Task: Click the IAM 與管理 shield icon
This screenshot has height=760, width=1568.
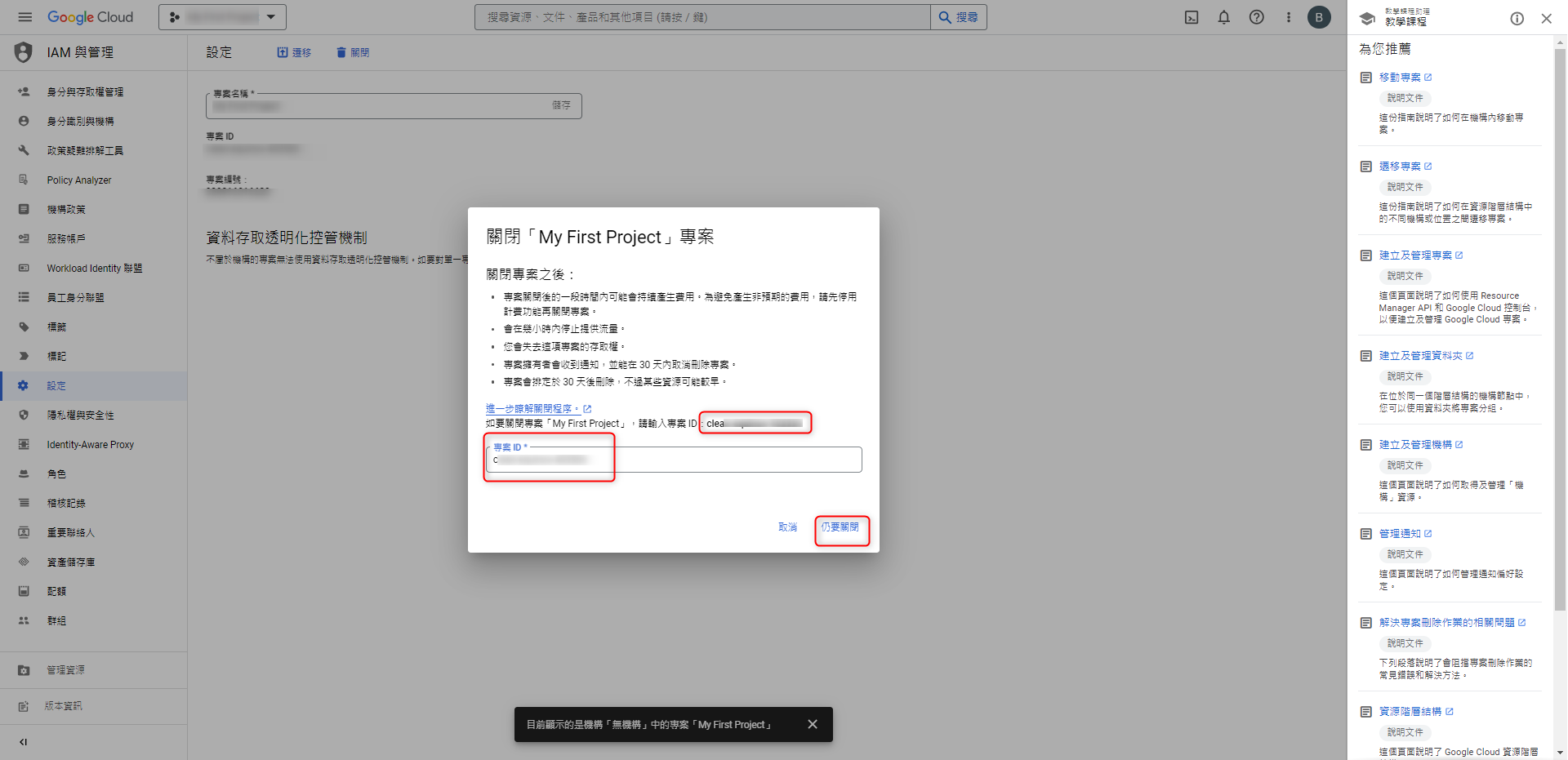Action: [23, 52]
